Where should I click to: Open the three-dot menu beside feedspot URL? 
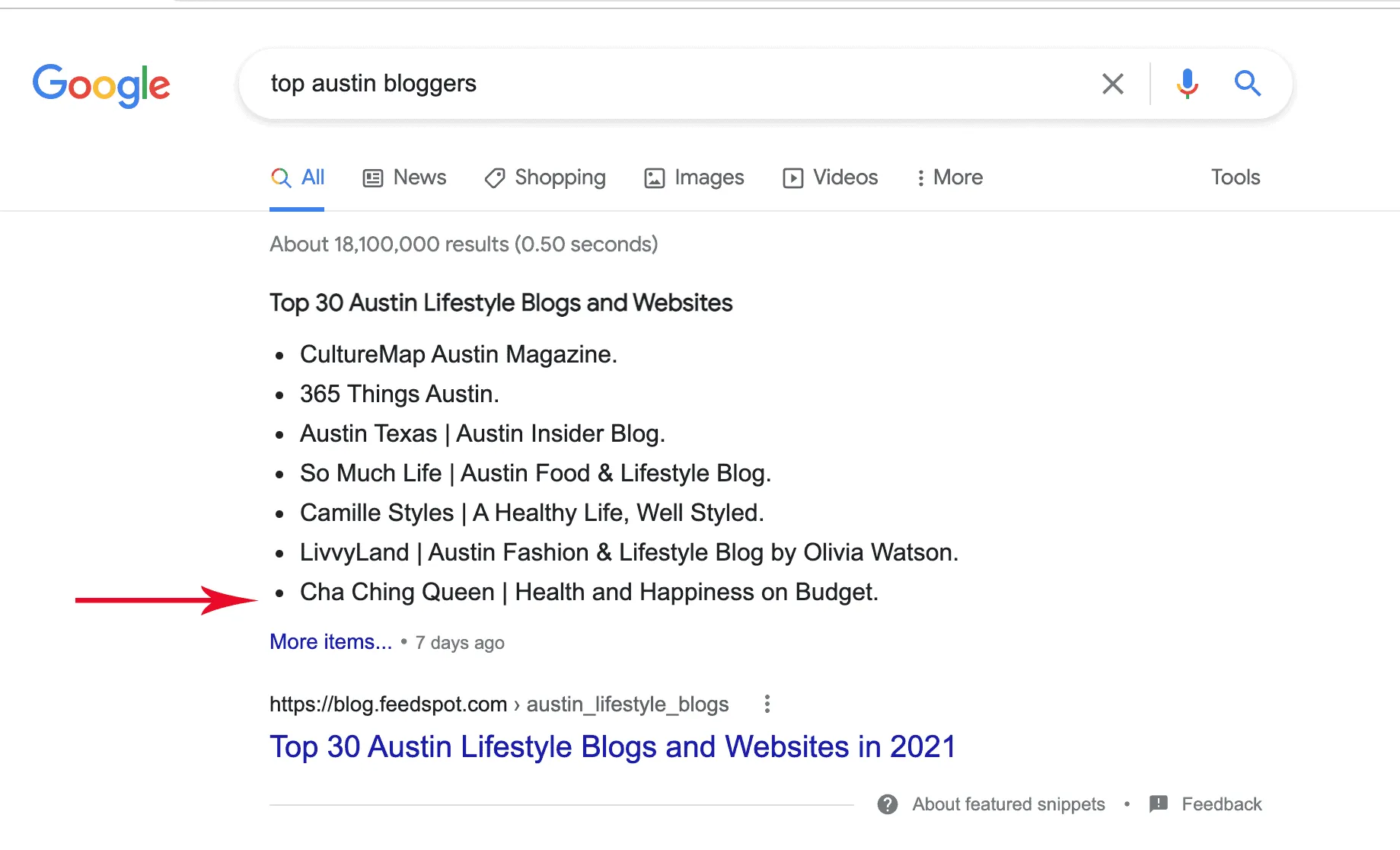pos(767,704)
